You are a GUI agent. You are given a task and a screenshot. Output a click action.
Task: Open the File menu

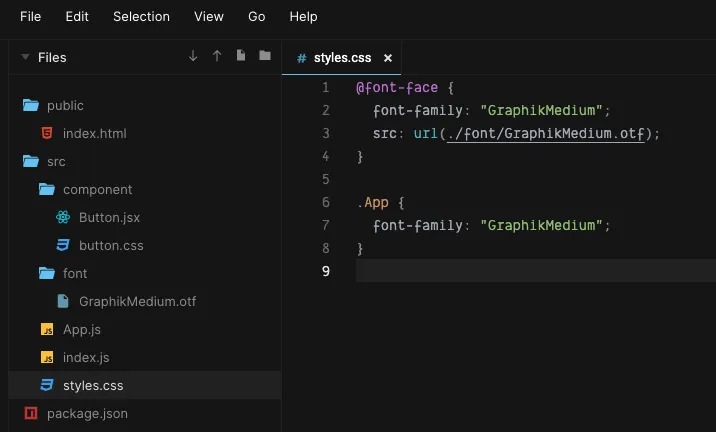(31, 17)
